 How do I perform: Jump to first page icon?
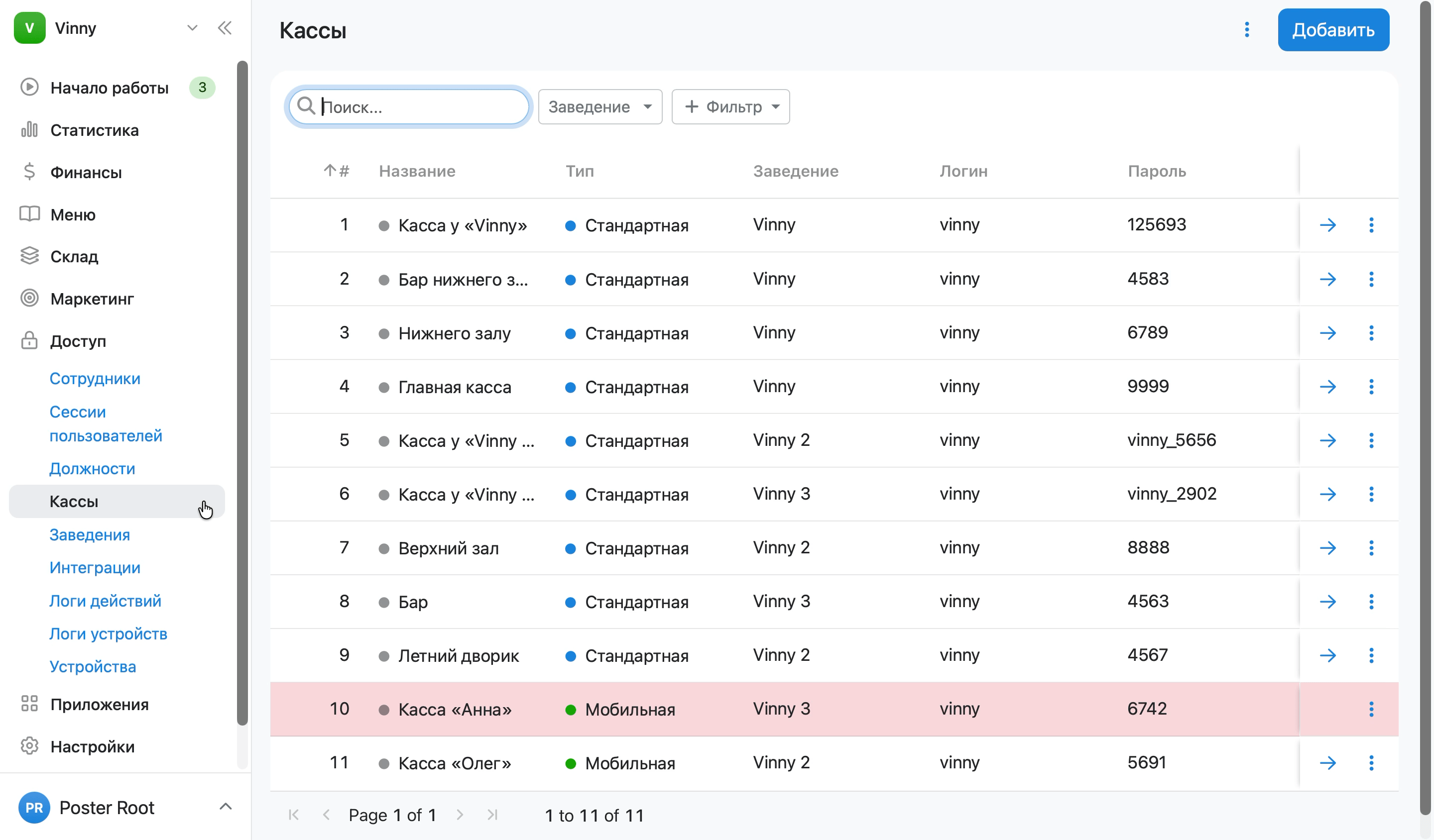[x=294, y=815]
